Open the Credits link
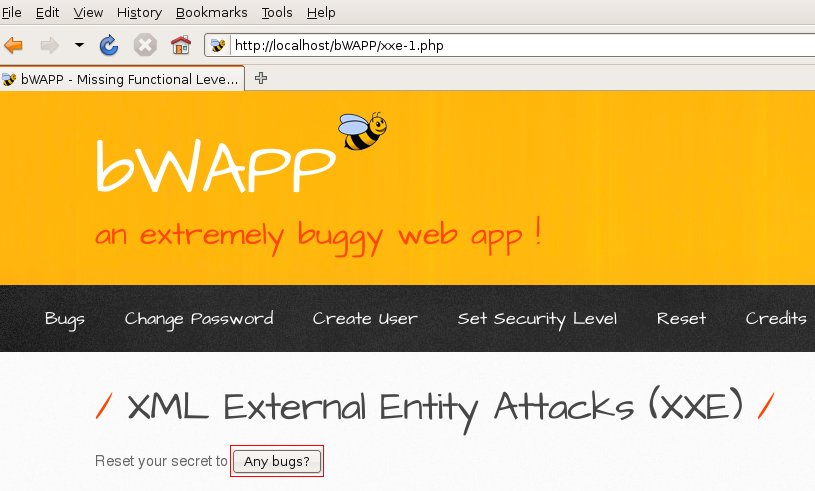815x491 pixels. 776,319
